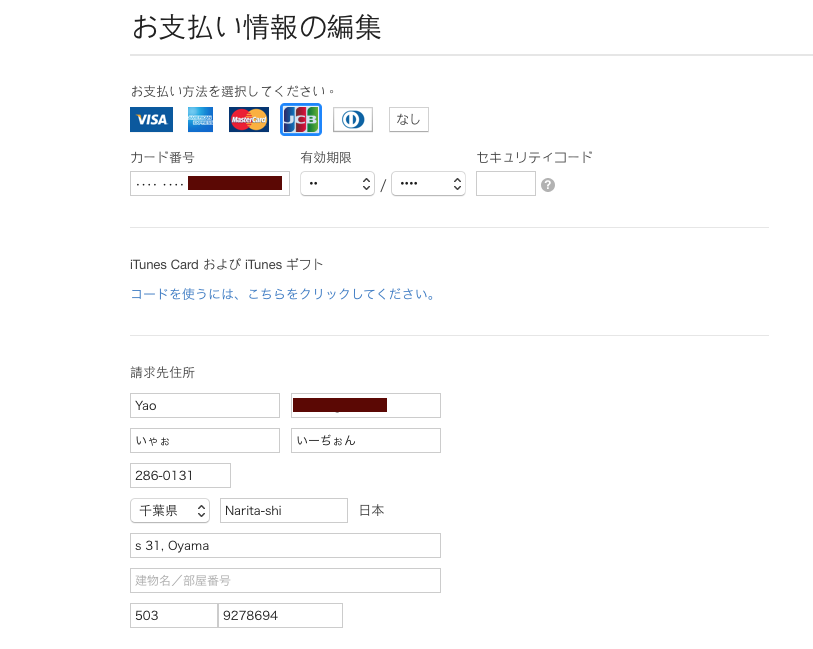The image size is (813, 649).
Task: Click the building name placeholder field
Action: [x=285, y=580]
